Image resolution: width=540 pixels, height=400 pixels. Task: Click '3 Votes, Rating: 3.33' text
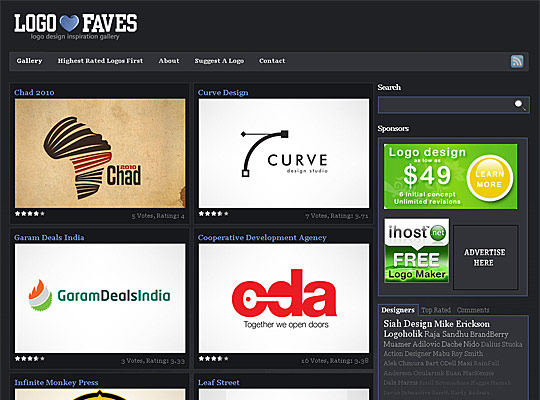[153, 361]
